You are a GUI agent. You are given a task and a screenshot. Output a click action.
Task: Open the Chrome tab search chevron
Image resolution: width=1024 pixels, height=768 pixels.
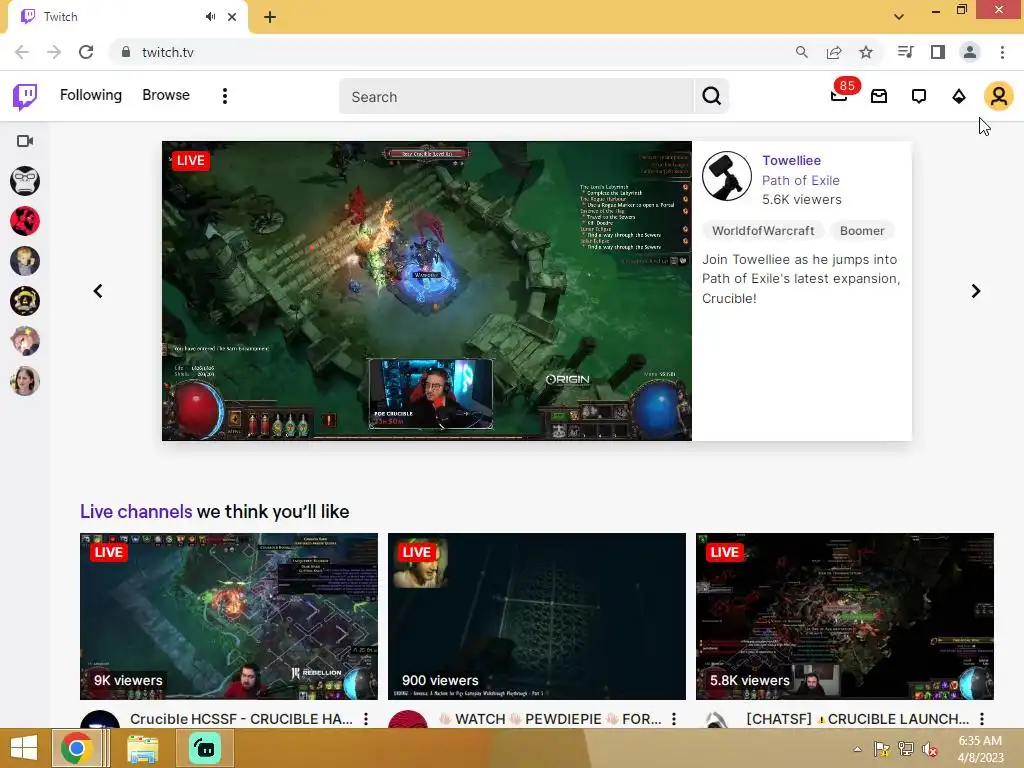899,17
